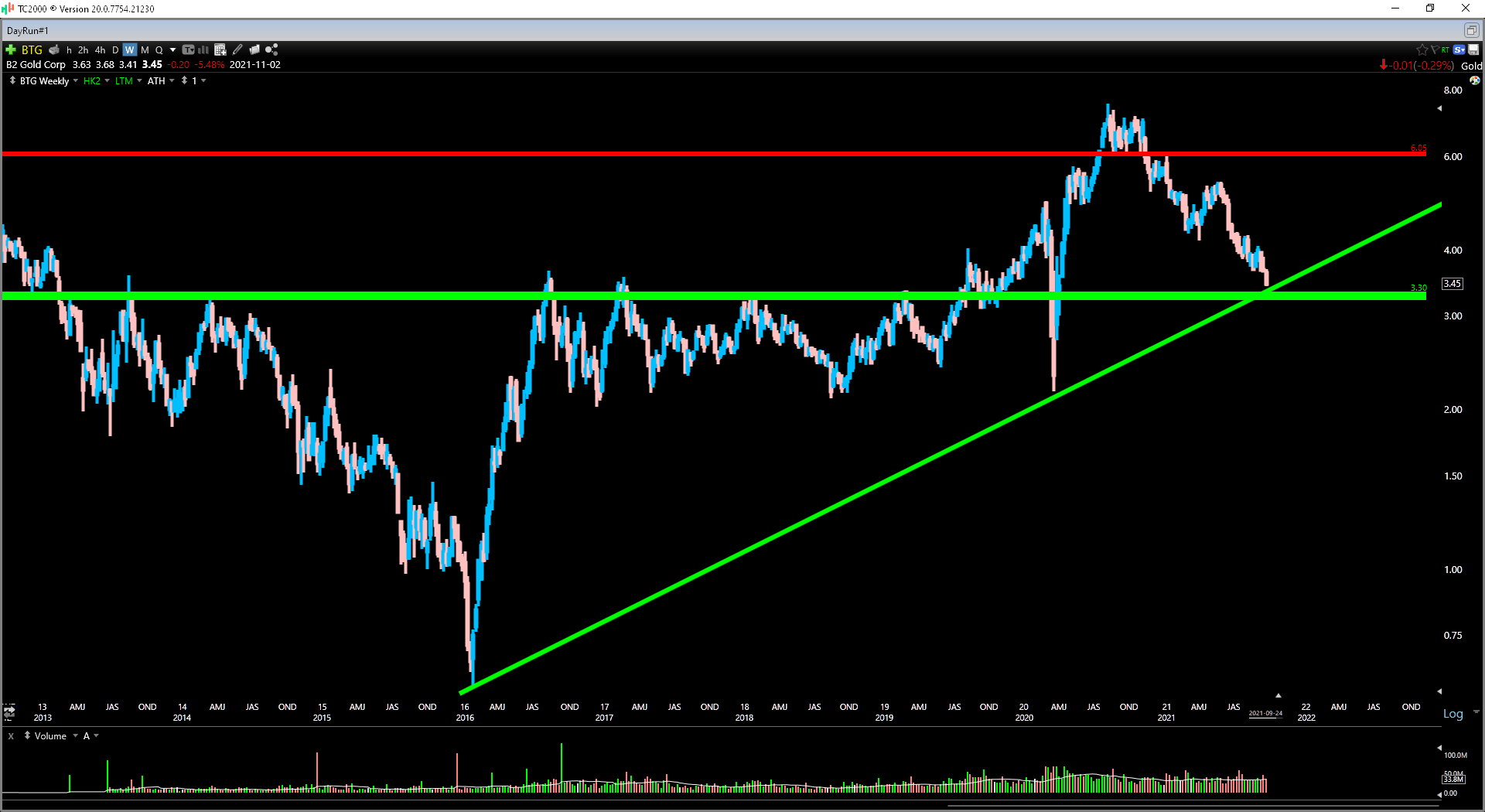Click the share chart icon
Viewport: 1485px width, 812px height.
tap(271, 49)
